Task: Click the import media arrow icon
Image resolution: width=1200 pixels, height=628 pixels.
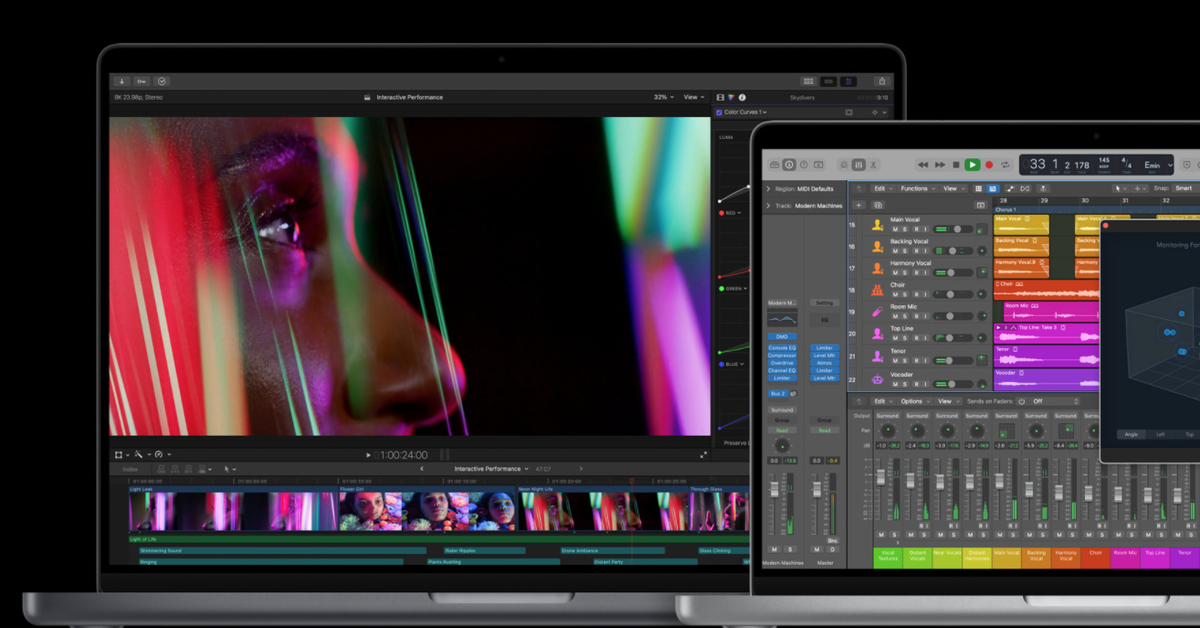Action: click(122, 81)
